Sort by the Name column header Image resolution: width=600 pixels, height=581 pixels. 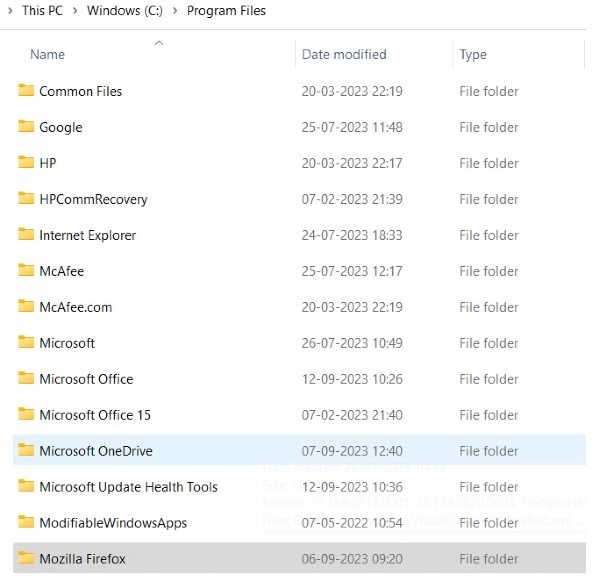pos(47,54)
